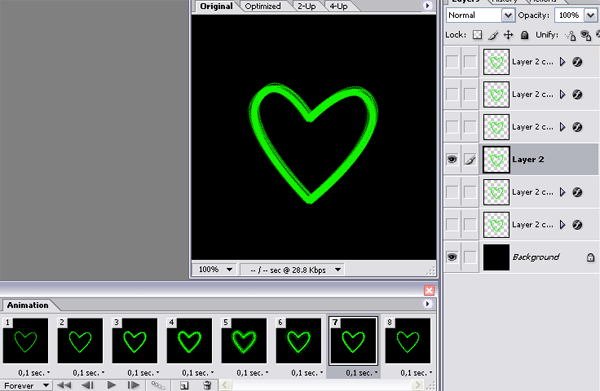Open the 100% zoom level dropdown

(x=215, y=269)
